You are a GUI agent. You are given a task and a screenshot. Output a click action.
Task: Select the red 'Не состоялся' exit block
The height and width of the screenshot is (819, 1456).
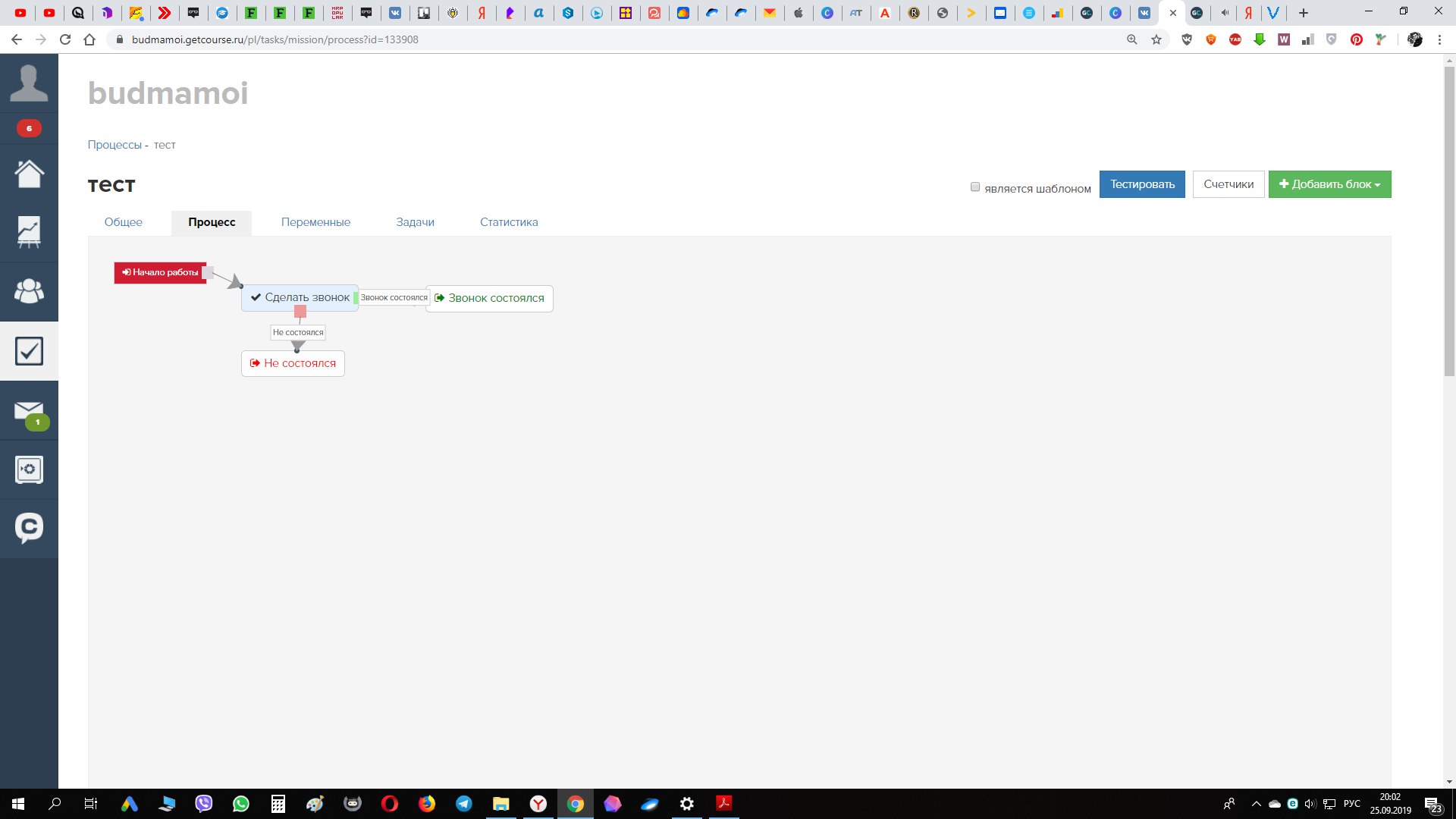coord(293,363)
